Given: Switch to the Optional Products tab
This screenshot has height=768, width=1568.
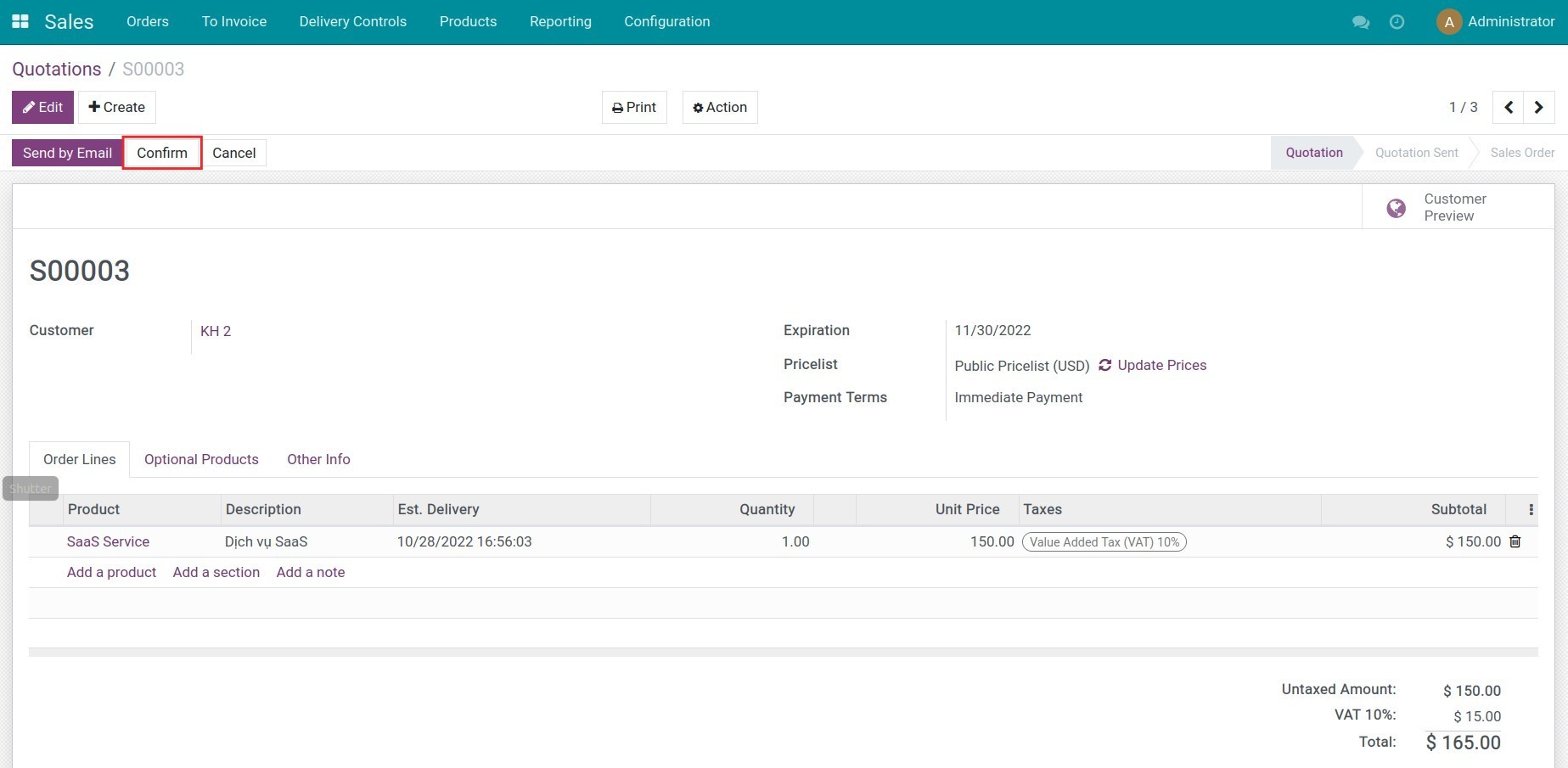Looking at the screenshot, I should pos(201,459).
